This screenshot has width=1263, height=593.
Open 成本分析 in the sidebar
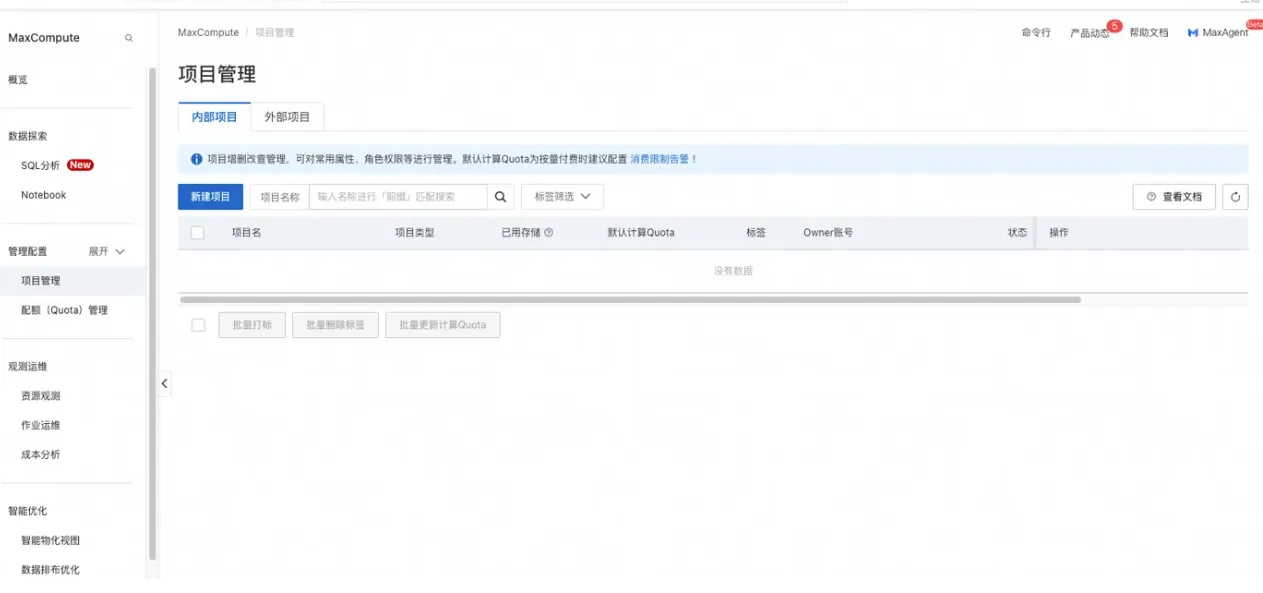pyautogui.click(x=40, y=455)
